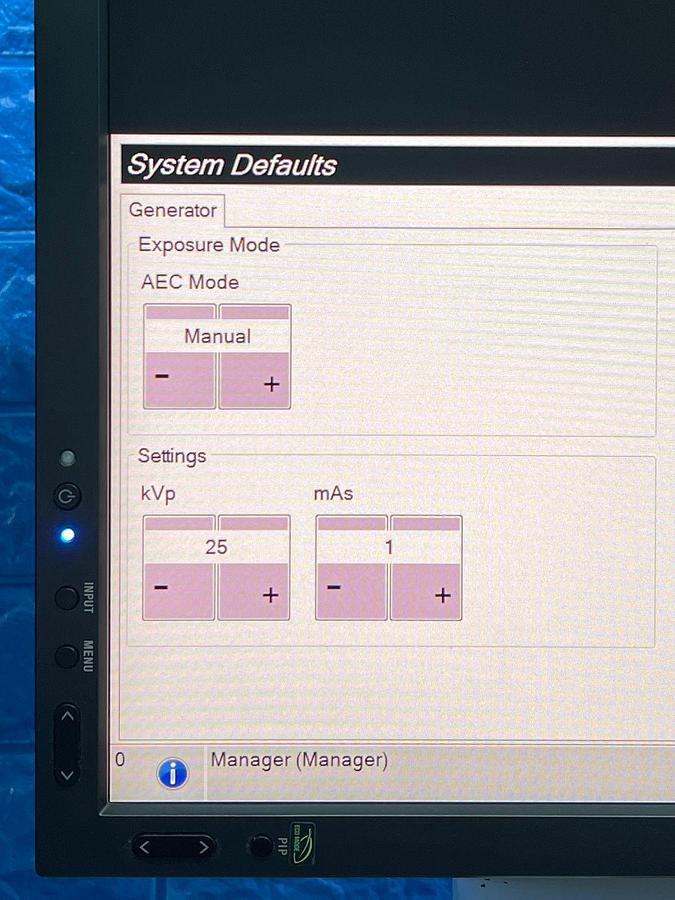This screenshot has height=900, width=675.
Task: Select the Generator tab
Action: point(173,211)
